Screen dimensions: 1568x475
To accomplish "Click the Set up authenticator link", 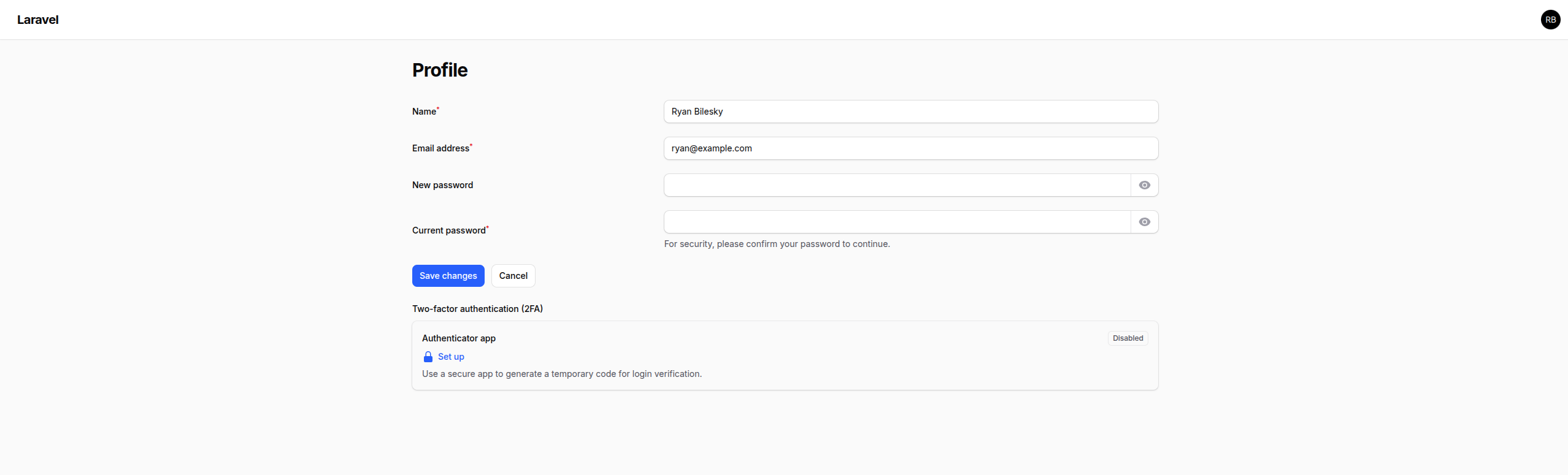I will pos(451,357).
